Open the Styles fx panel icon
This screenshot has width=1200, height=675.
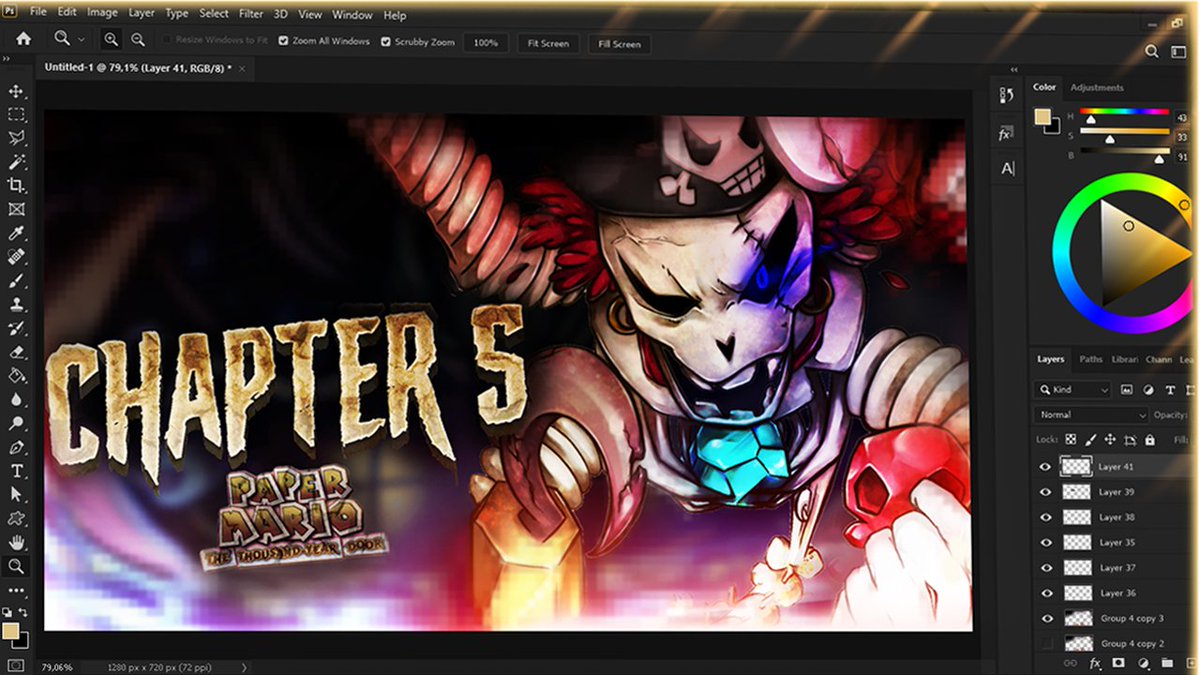pyautogui.click(x=1007, y=133)
